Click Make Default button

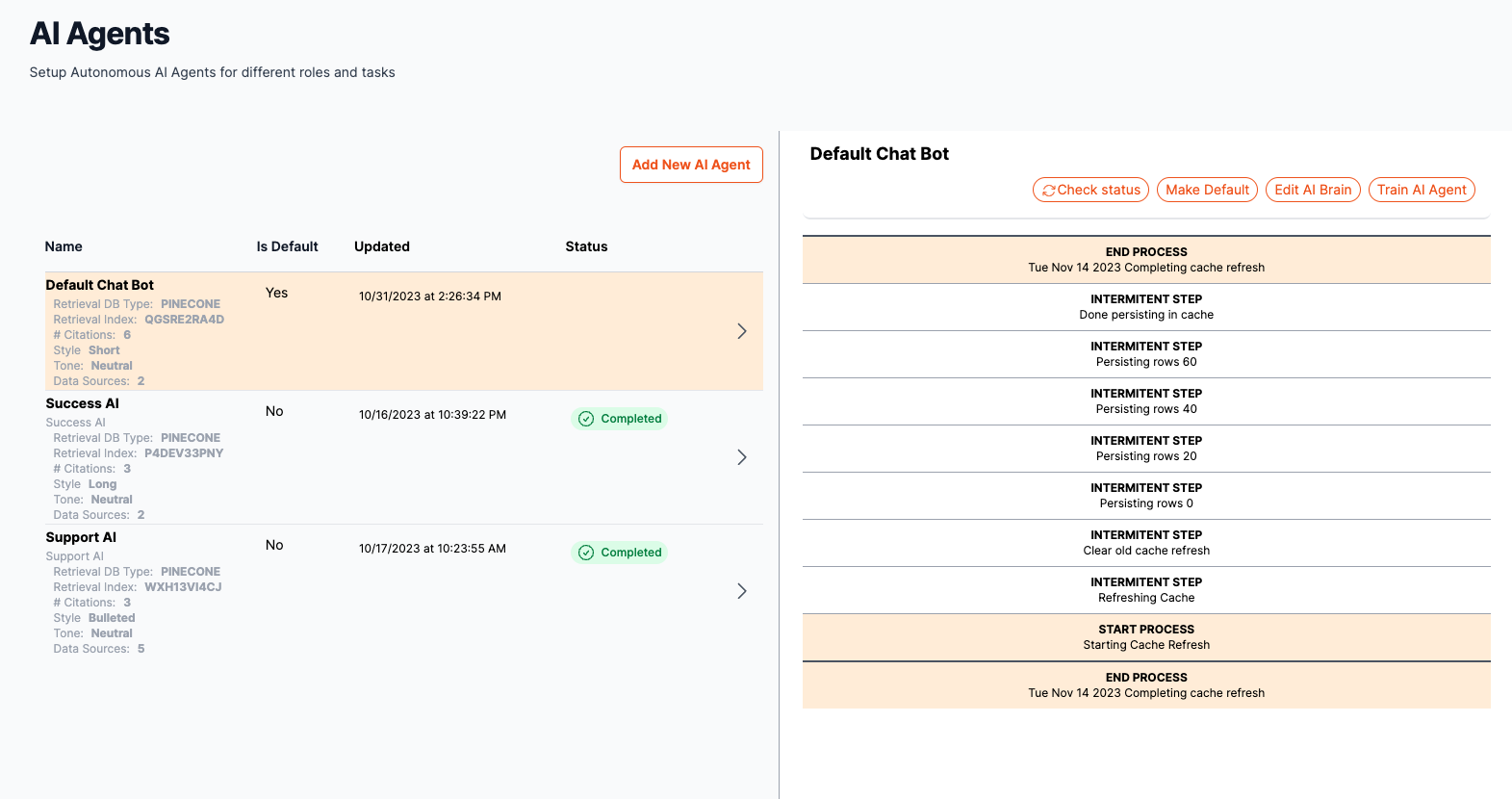[1207, 190]
